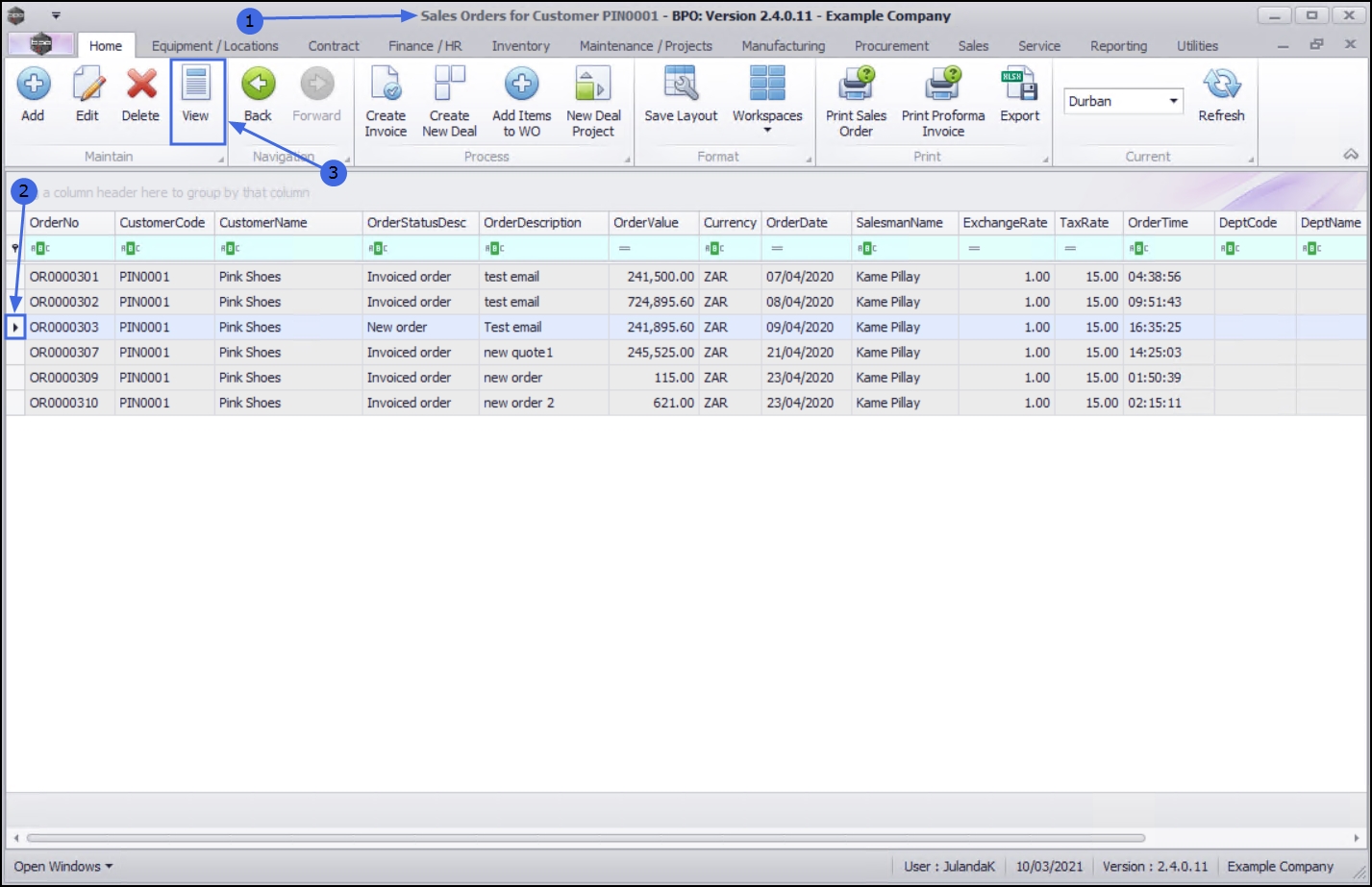This screenshot has height=887, width=1372.
Task: Select order OR0000301 row
Action: pos(686,277)
